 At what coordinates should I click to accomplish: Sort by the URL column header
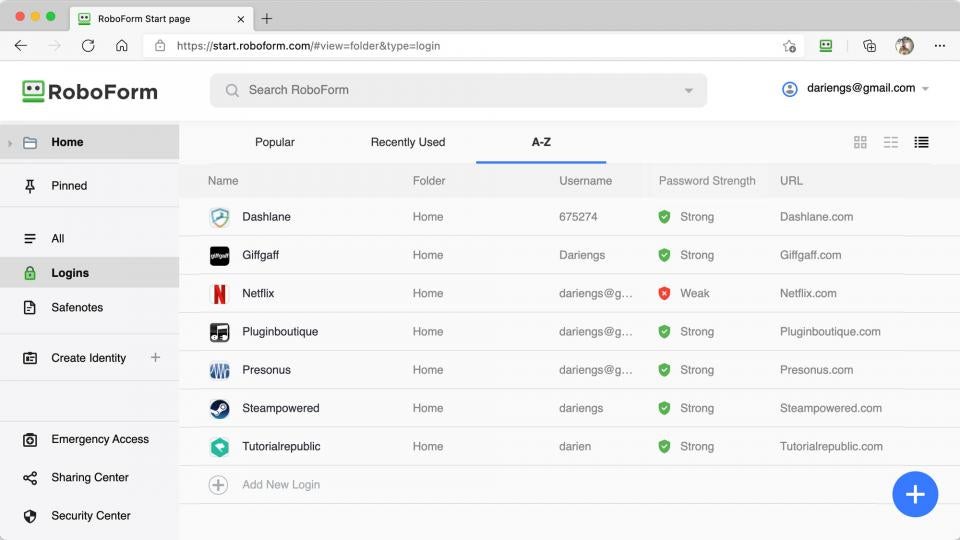(x=791, y=181)
